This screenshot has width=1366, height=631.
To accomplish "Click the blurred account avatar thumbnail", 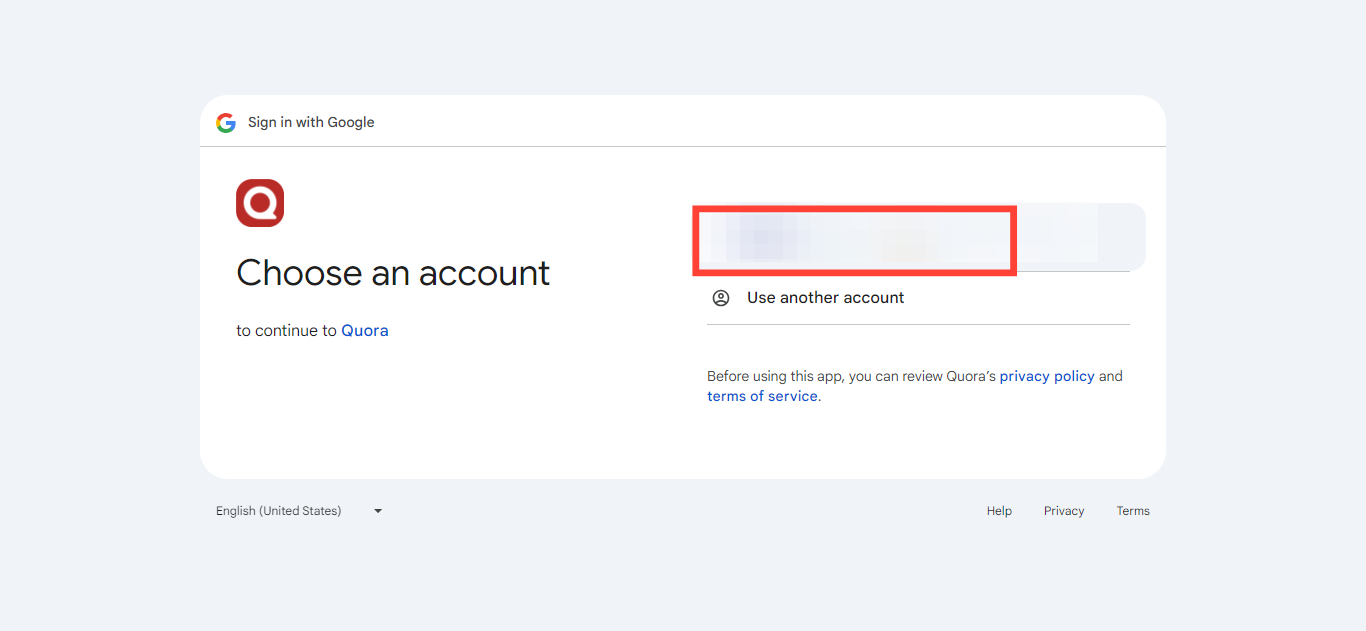I will click(762, 238).
